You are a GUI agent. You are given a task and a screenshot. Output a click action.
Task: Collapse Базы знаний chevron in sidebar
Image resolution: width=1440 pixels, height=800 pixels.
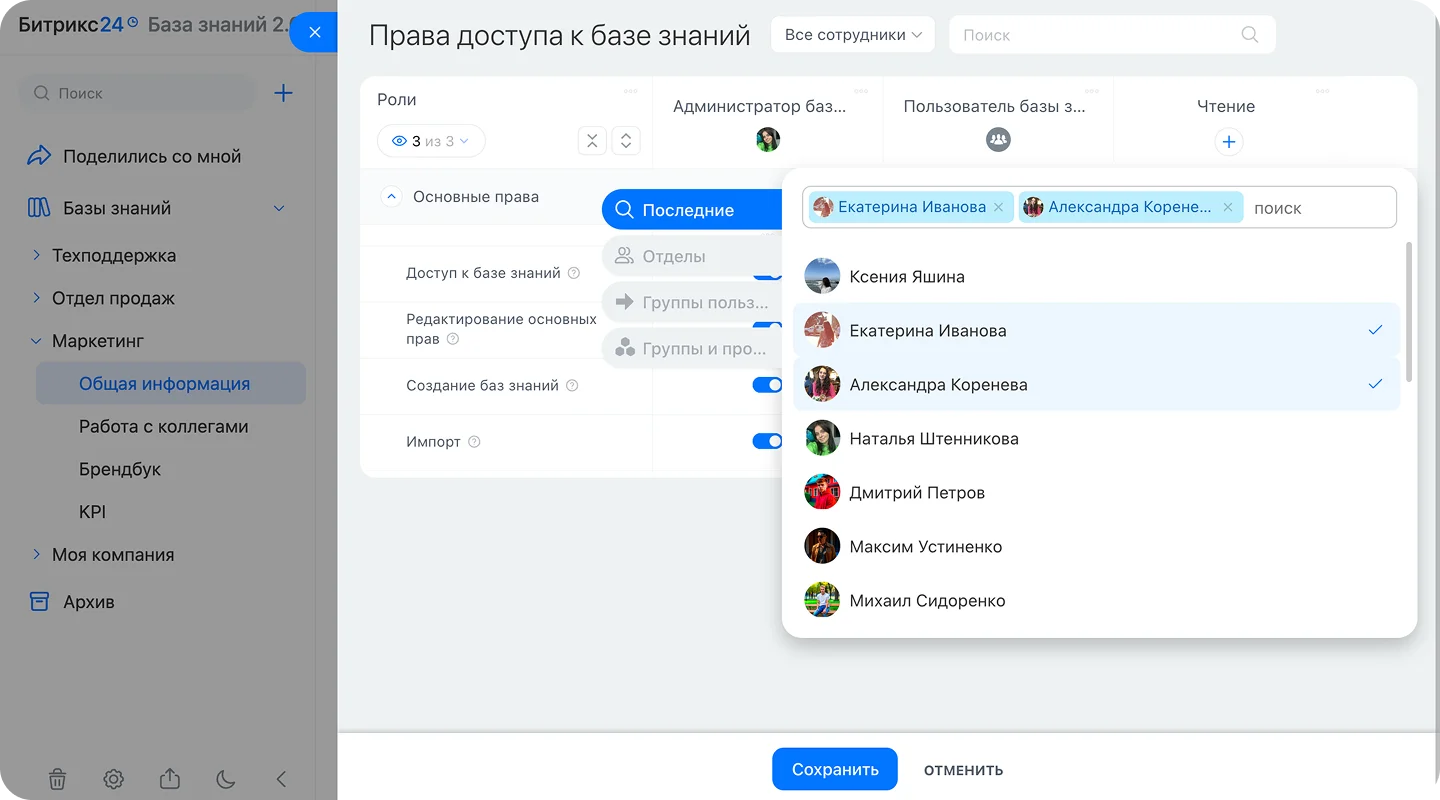pos(279,208)
